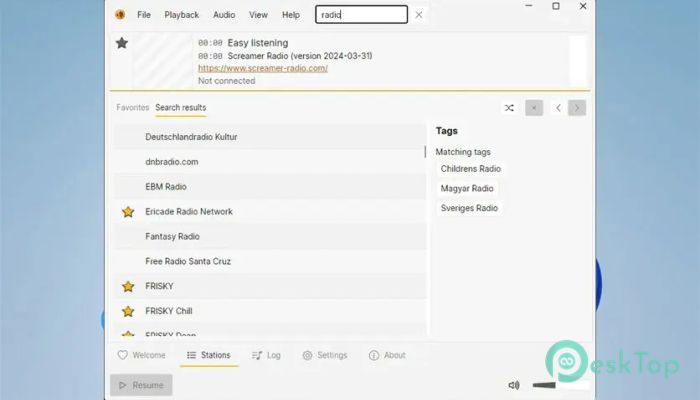The height and width of the screenshot is (400, 700).
Task: Mute audio with the speaker icon
Action: (514, 385)
